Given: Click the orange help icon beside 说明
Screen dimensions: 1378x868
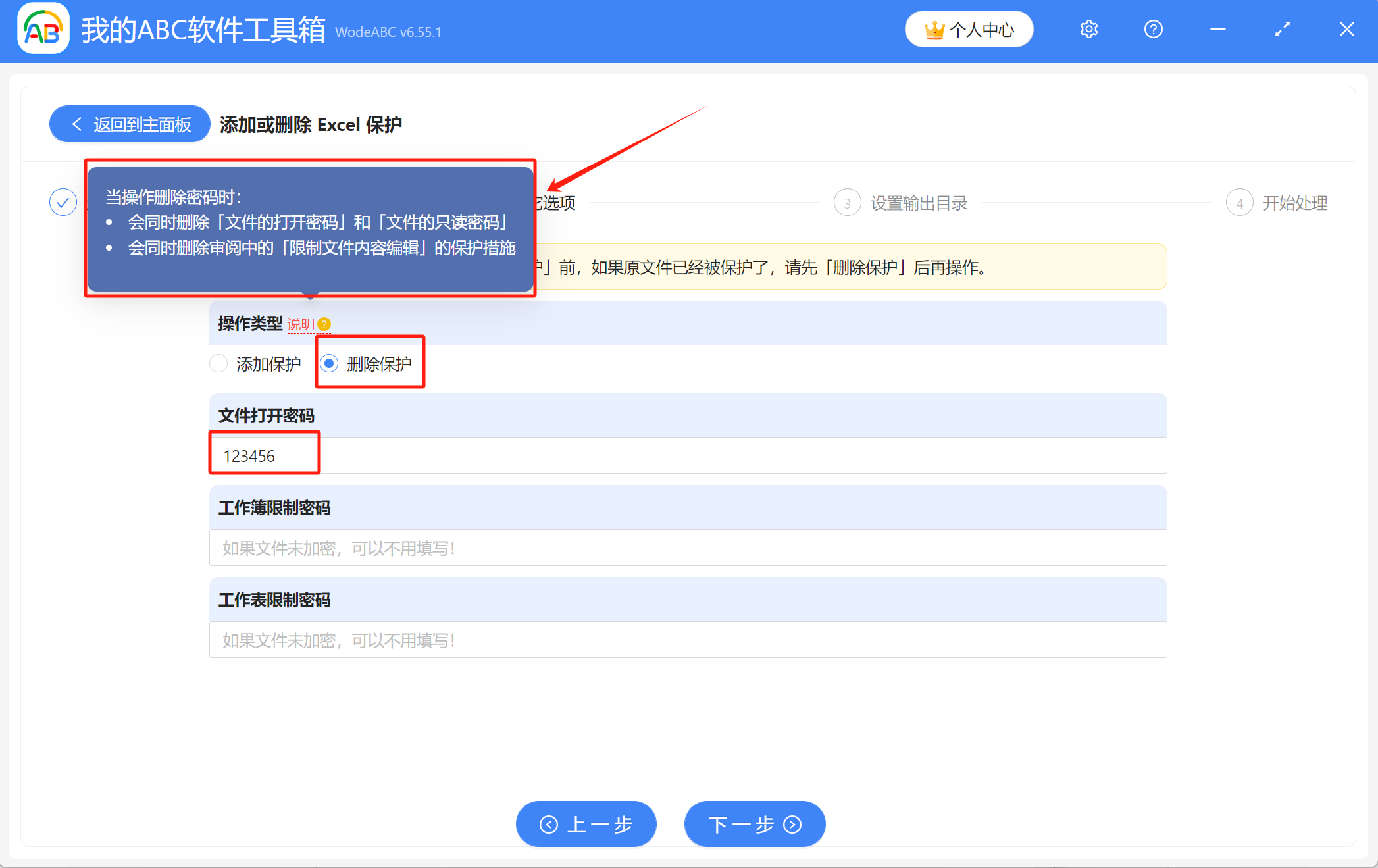Looking at the screenshot, I should [x=324, y=324].
